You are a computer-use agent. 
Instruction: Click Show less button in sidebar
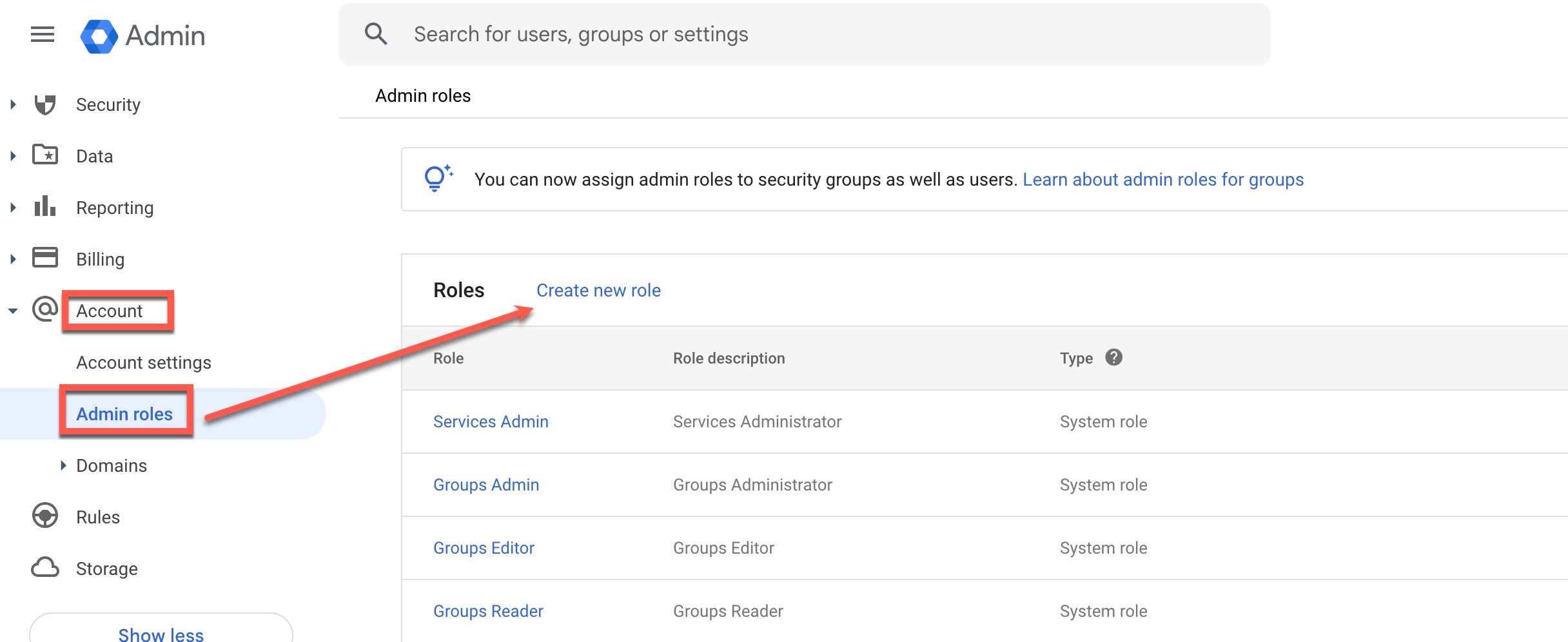(161, 632)
